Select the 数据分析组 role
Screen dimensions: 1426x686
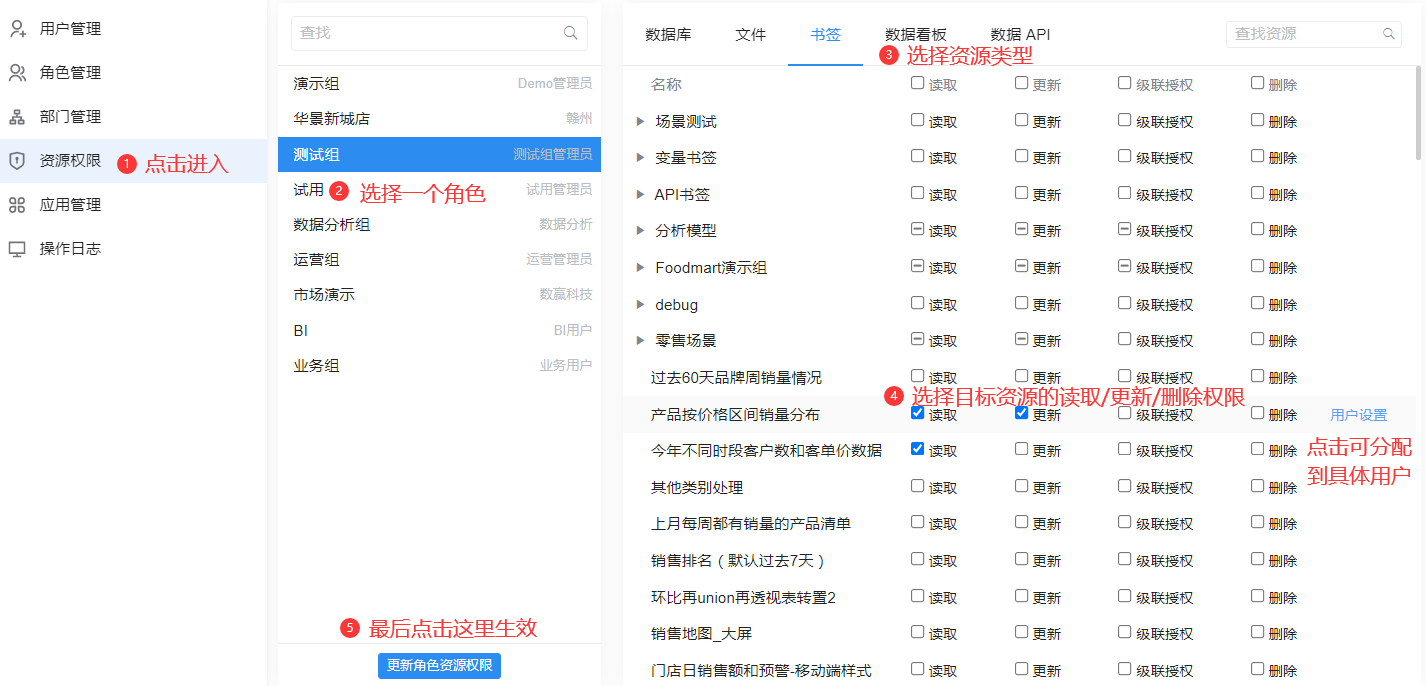pos(439,225)
